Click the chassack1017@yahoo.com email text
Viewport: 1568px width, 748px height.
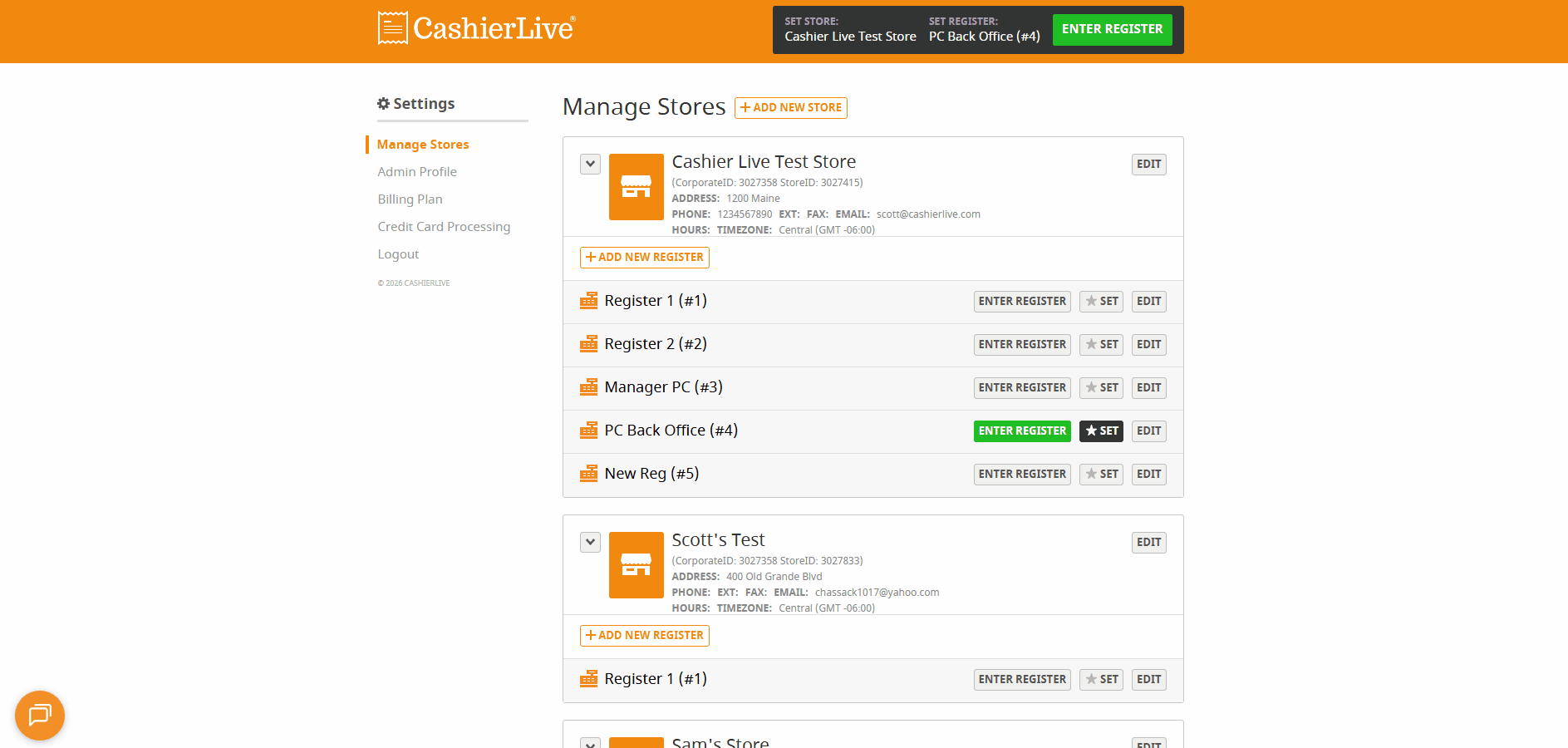tap(877, 593)
